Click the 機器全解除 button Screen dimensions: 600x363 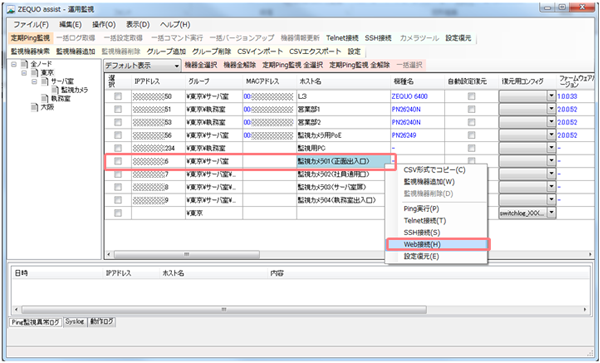[x=240, y=65]
